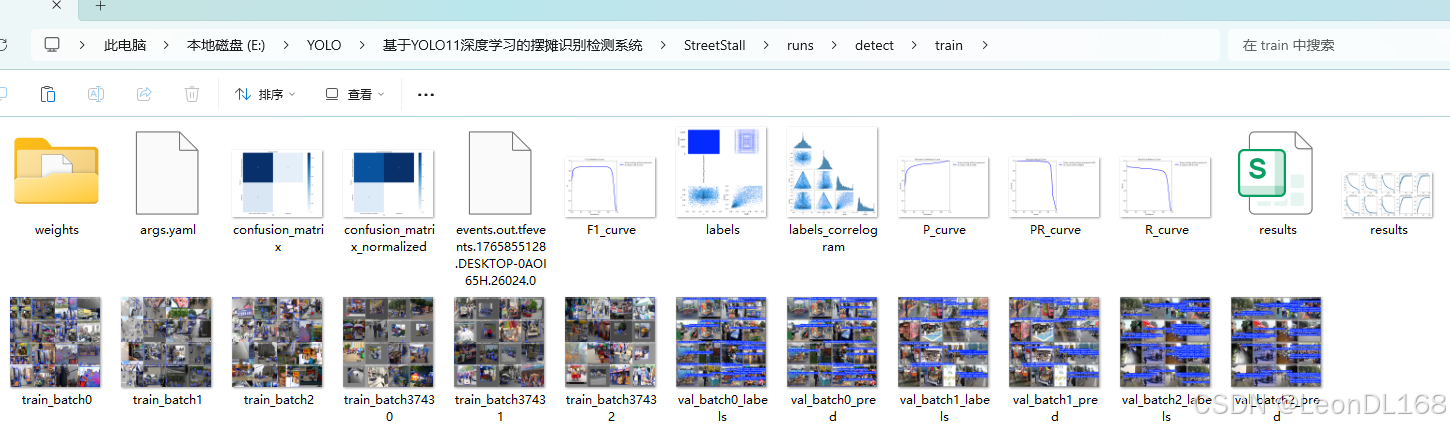
Task: Go to 此电脑 in breadcrumb
Action: tap(125, 45)
